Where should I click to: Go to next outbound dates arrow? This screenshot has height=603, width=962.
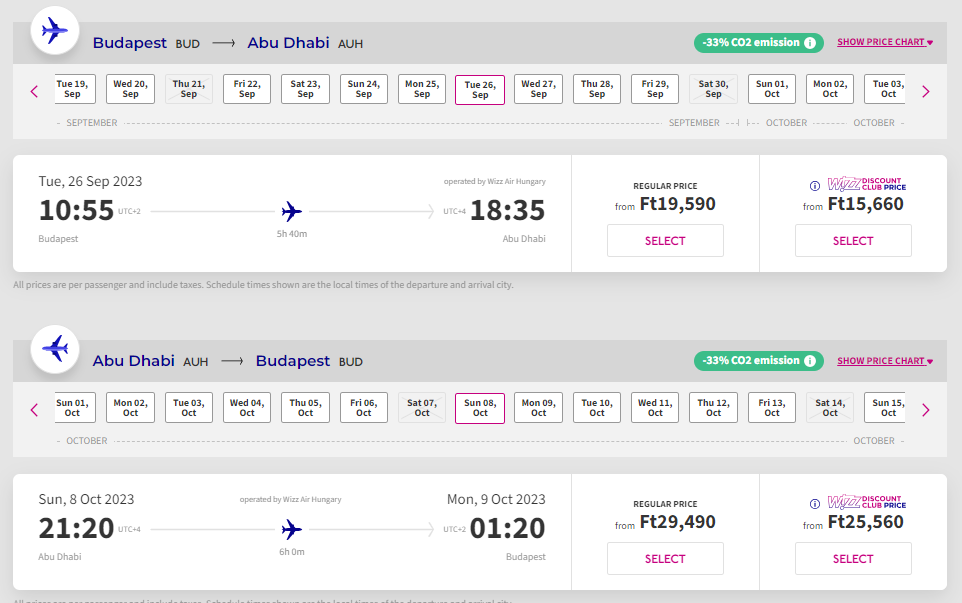point(925,91)
